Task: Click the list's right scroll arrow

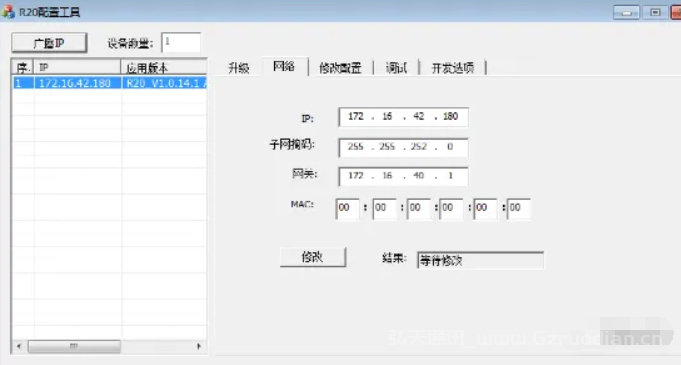Action: tap(199, 346)
